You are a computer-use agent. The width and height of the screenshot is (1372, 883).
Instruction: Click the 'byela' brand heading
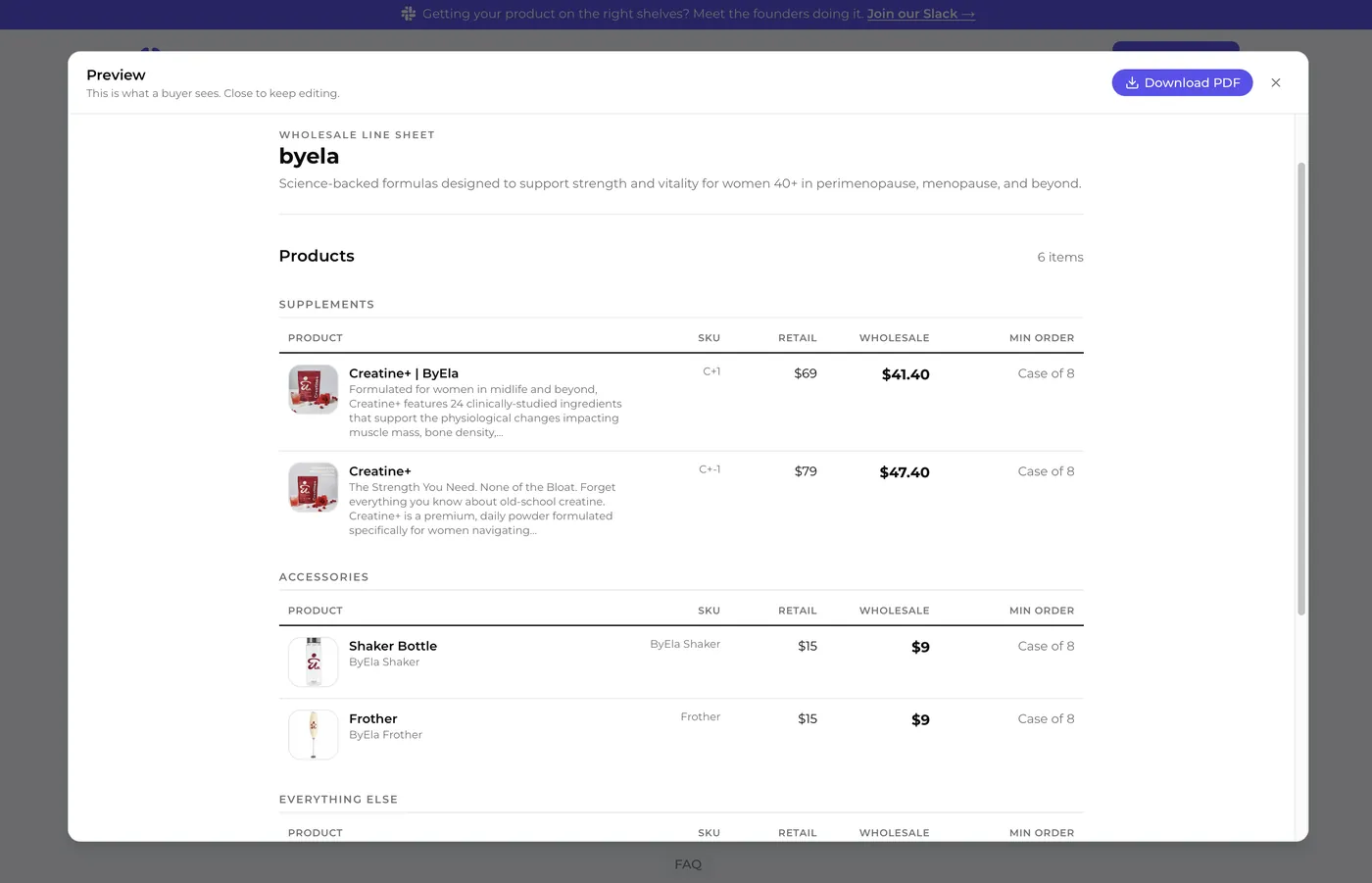point(309,156)
